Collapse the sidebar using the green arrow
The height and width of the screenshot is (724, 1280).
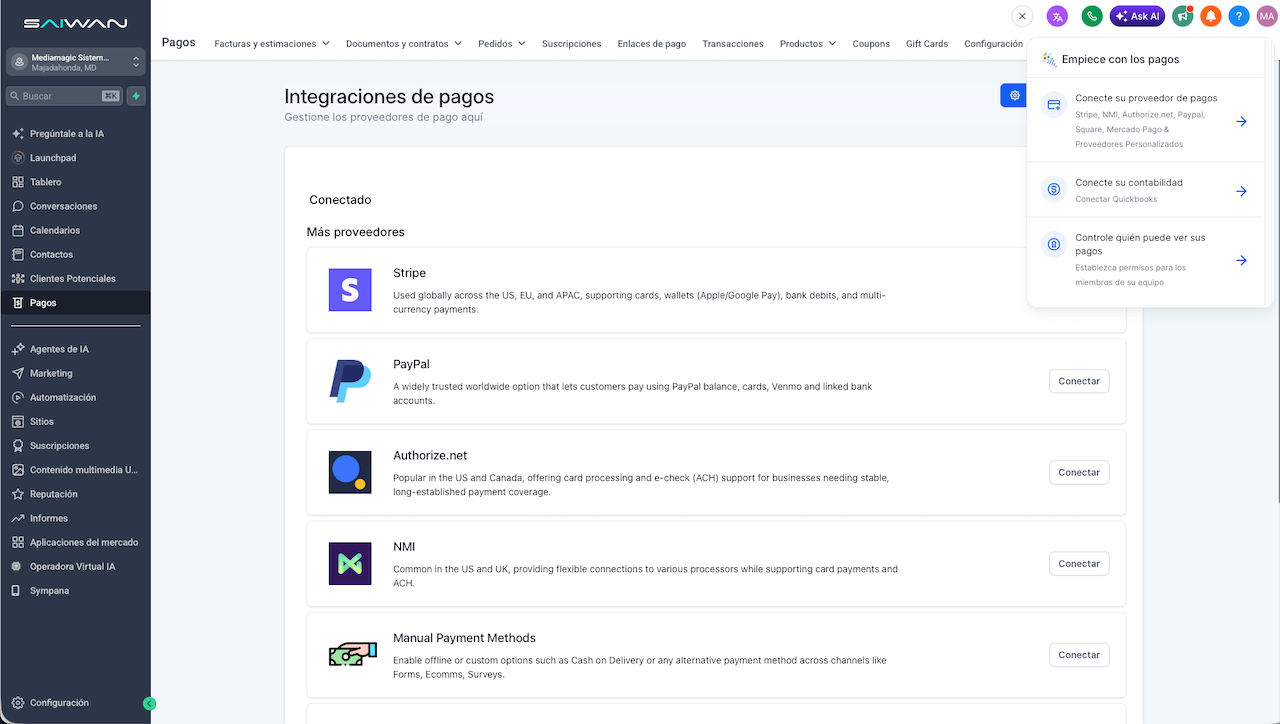(149, 703)
